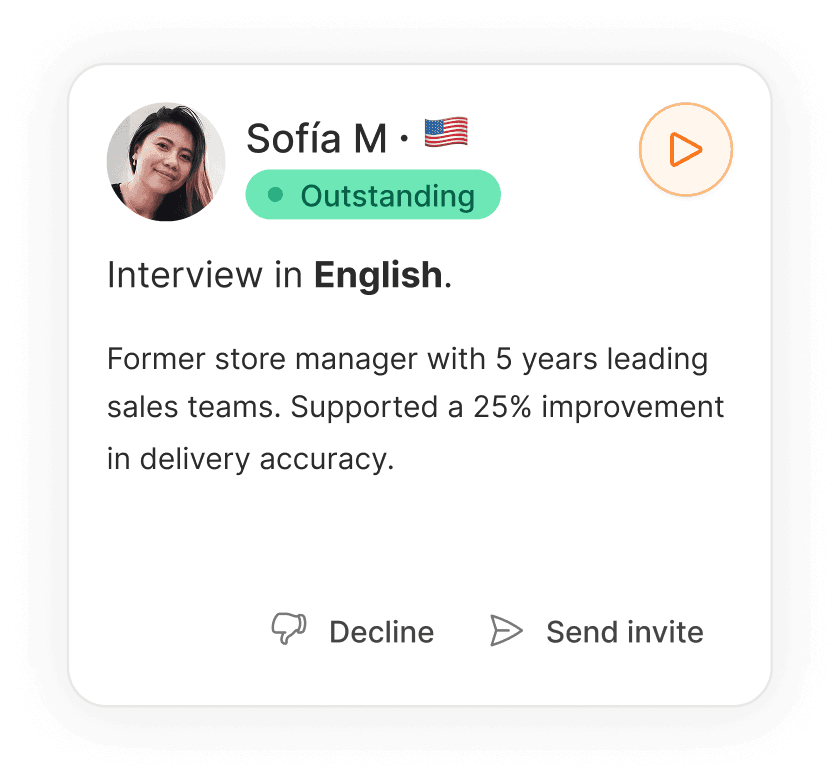The height and width of the screenshot is (779, 840).
Task: Click the words 5 years leading in the summary
Action: [x=602, y=360]
